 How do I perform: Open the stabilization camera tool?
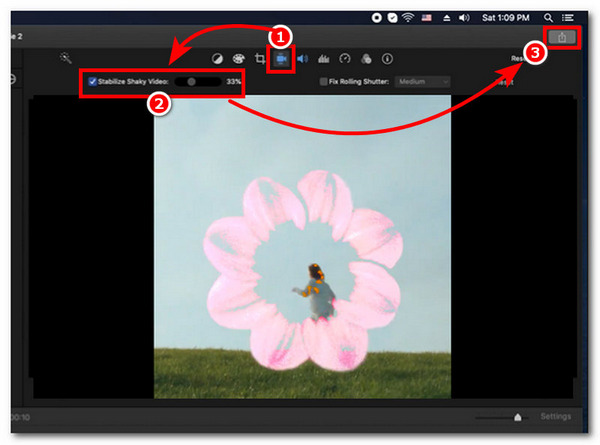click(281, 59)
